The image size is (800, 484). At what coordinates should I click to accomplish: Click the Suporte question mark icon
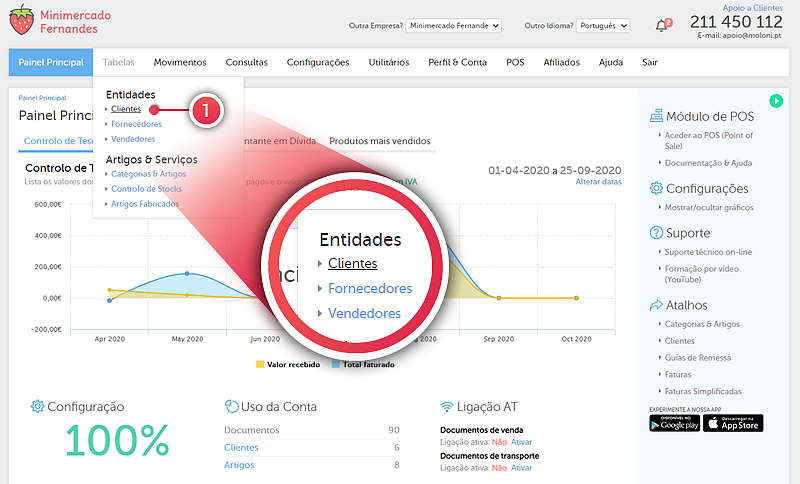coord(656,233)
